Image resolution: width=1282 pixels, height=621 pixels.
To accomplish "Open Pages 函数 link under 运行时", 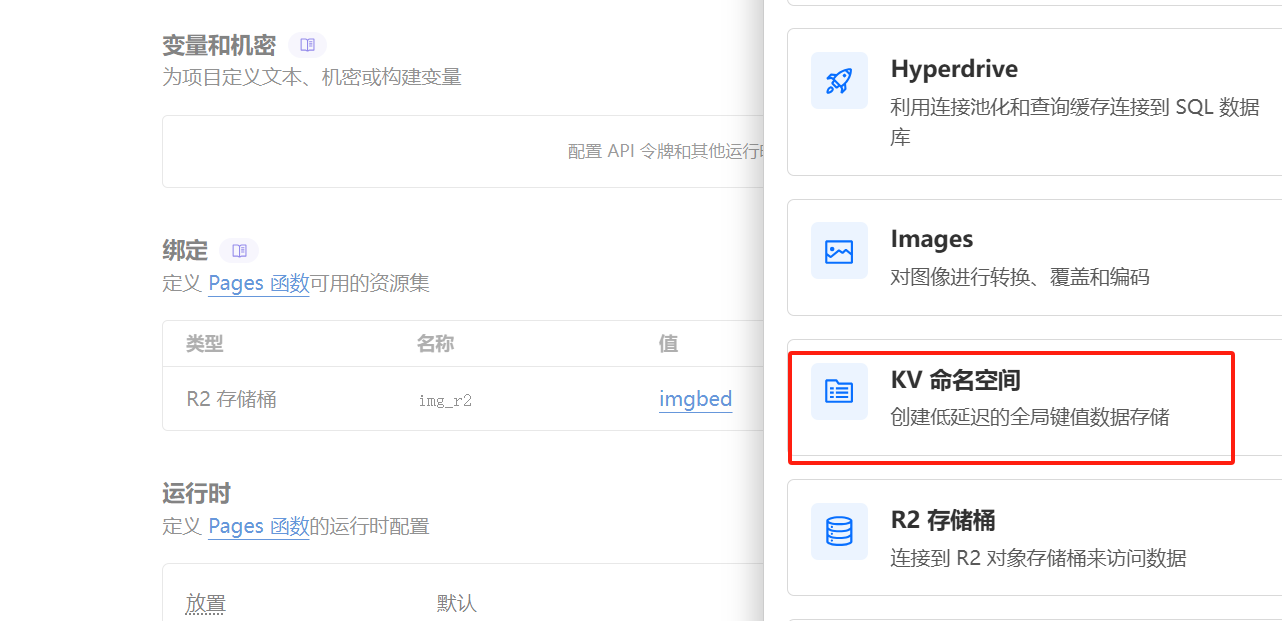I will pos(258,526).
